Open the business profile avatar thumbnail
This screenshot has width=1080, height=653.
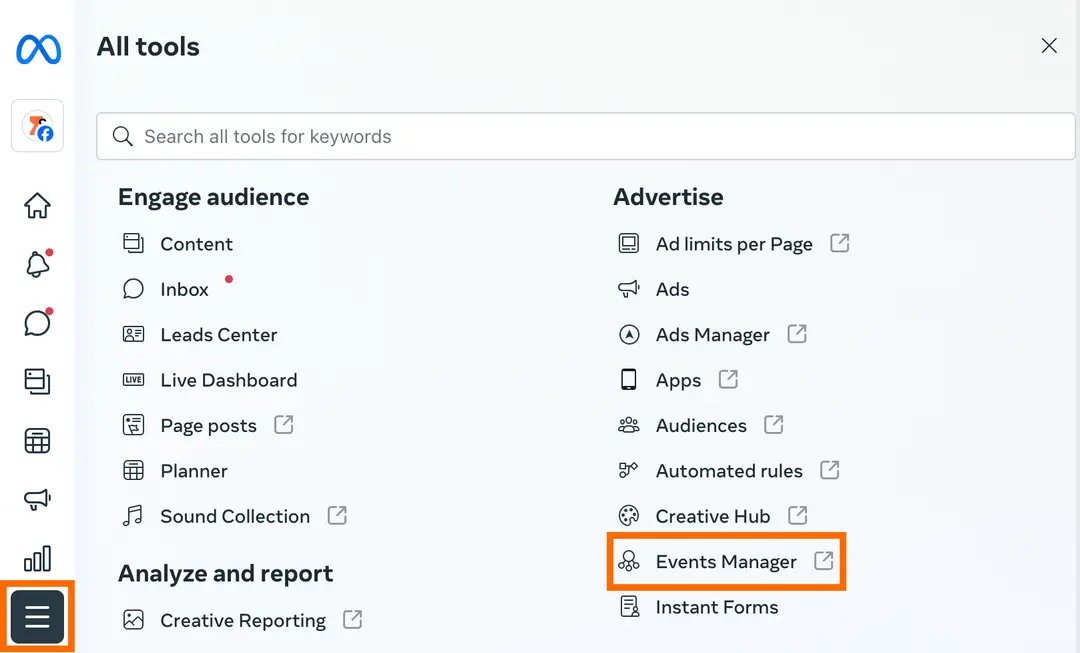click(37, 126)
